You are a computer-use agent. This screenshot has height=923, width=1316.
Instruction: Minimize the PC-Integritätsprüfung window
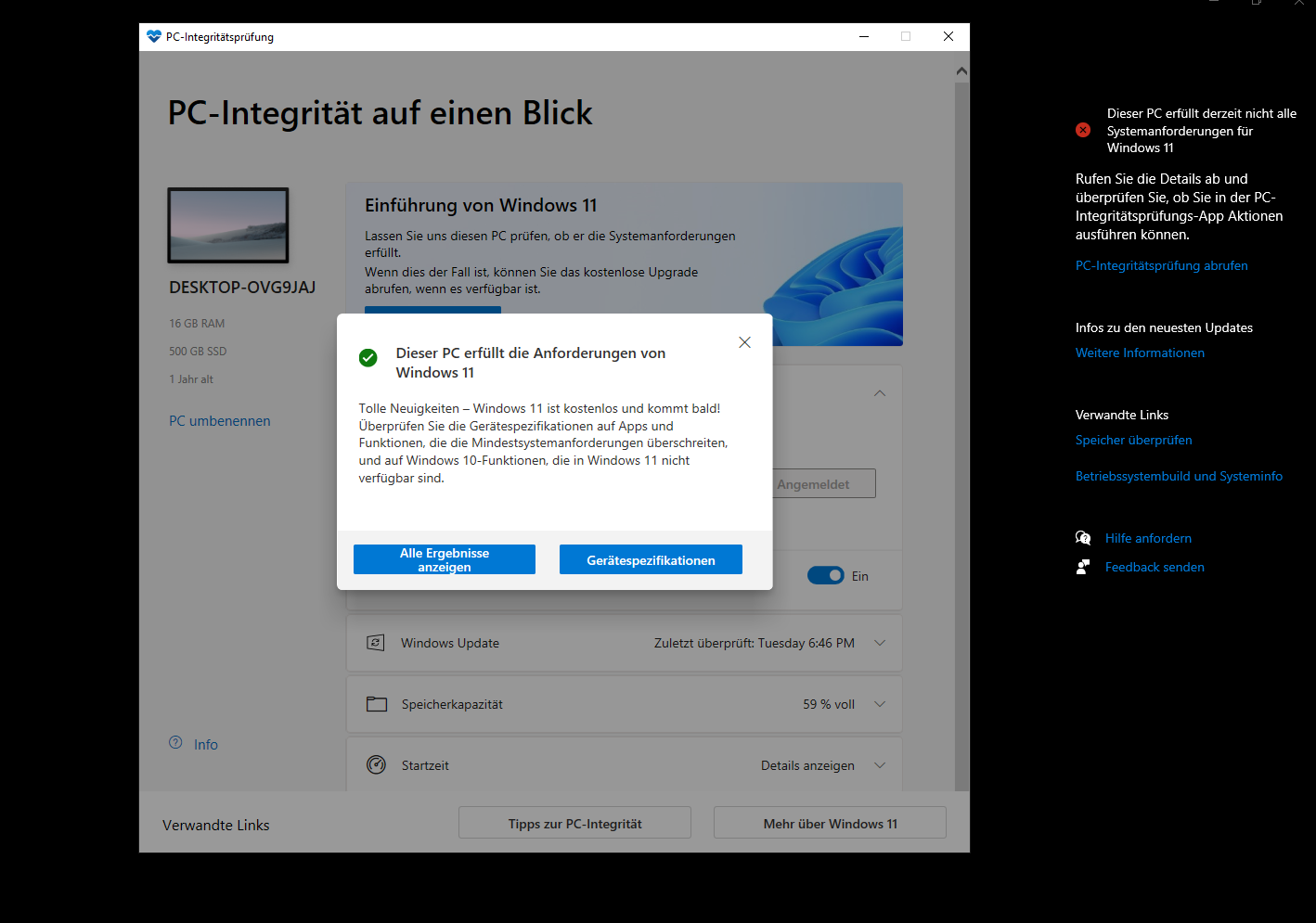coord(864,36)
